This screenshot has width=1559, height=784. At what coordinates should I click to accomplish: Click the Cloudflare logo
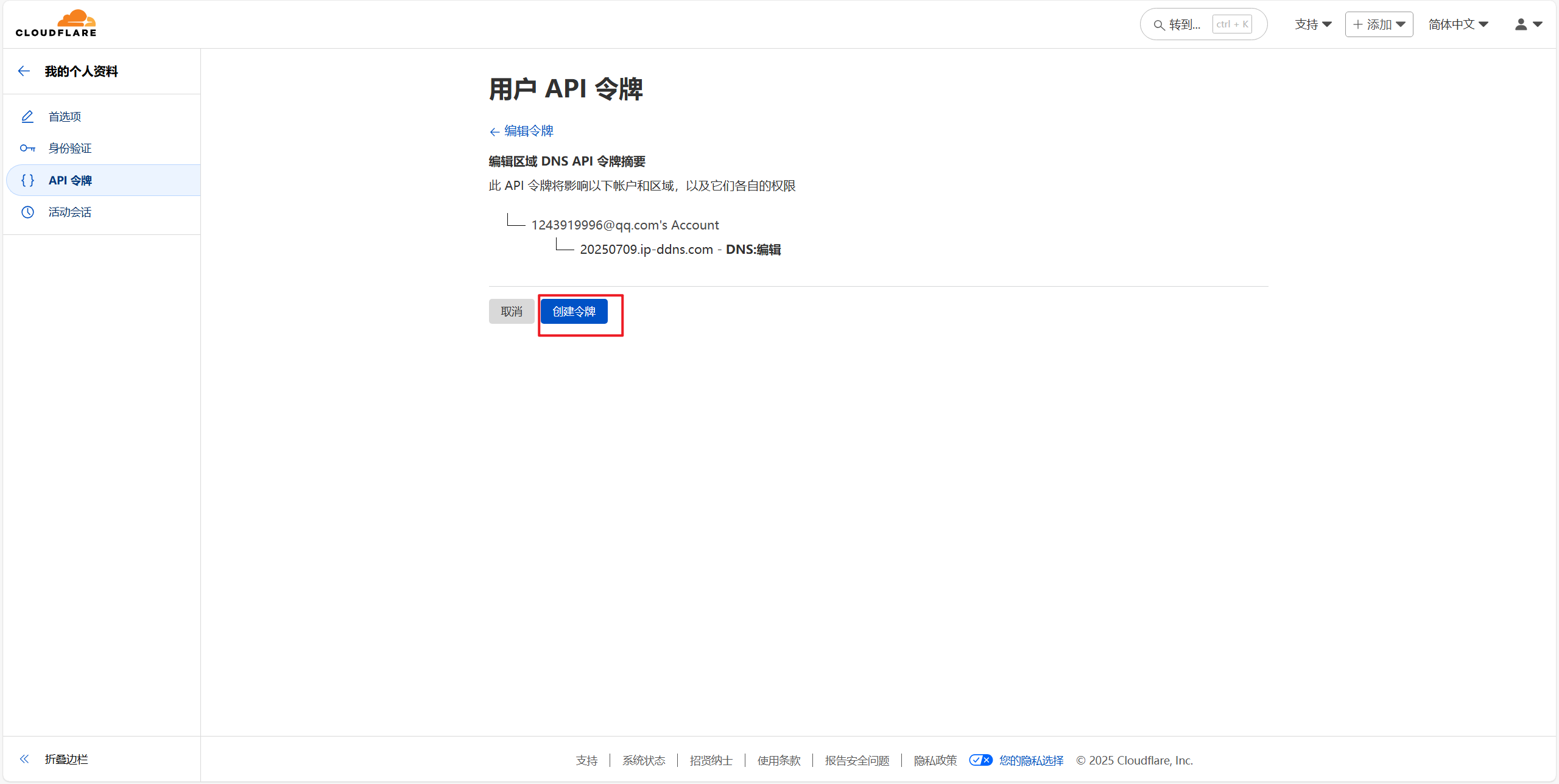point(56,24)
